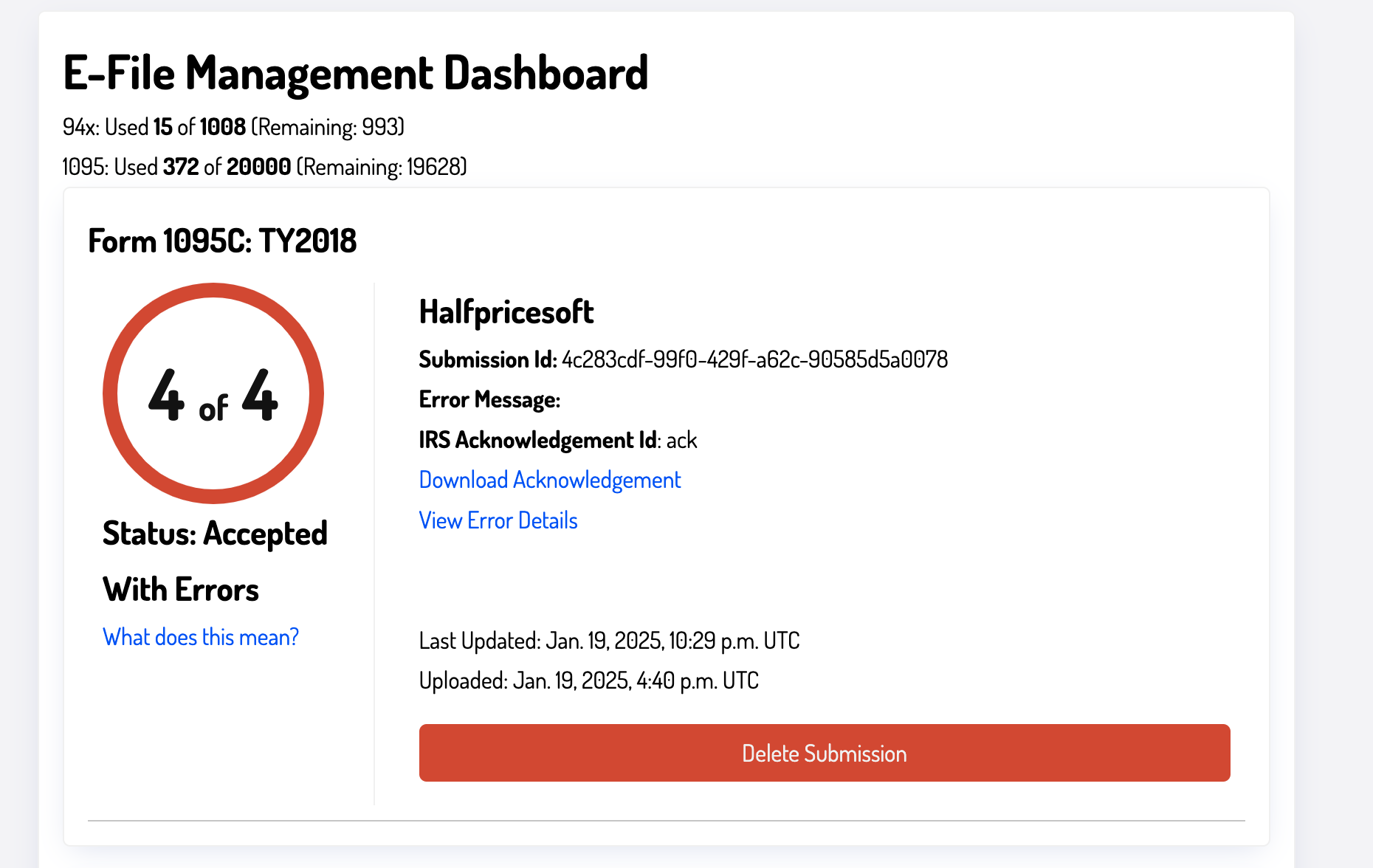Click the What does this mean? link
This screenshot has width=1373, height=868.
pos(200,636)
